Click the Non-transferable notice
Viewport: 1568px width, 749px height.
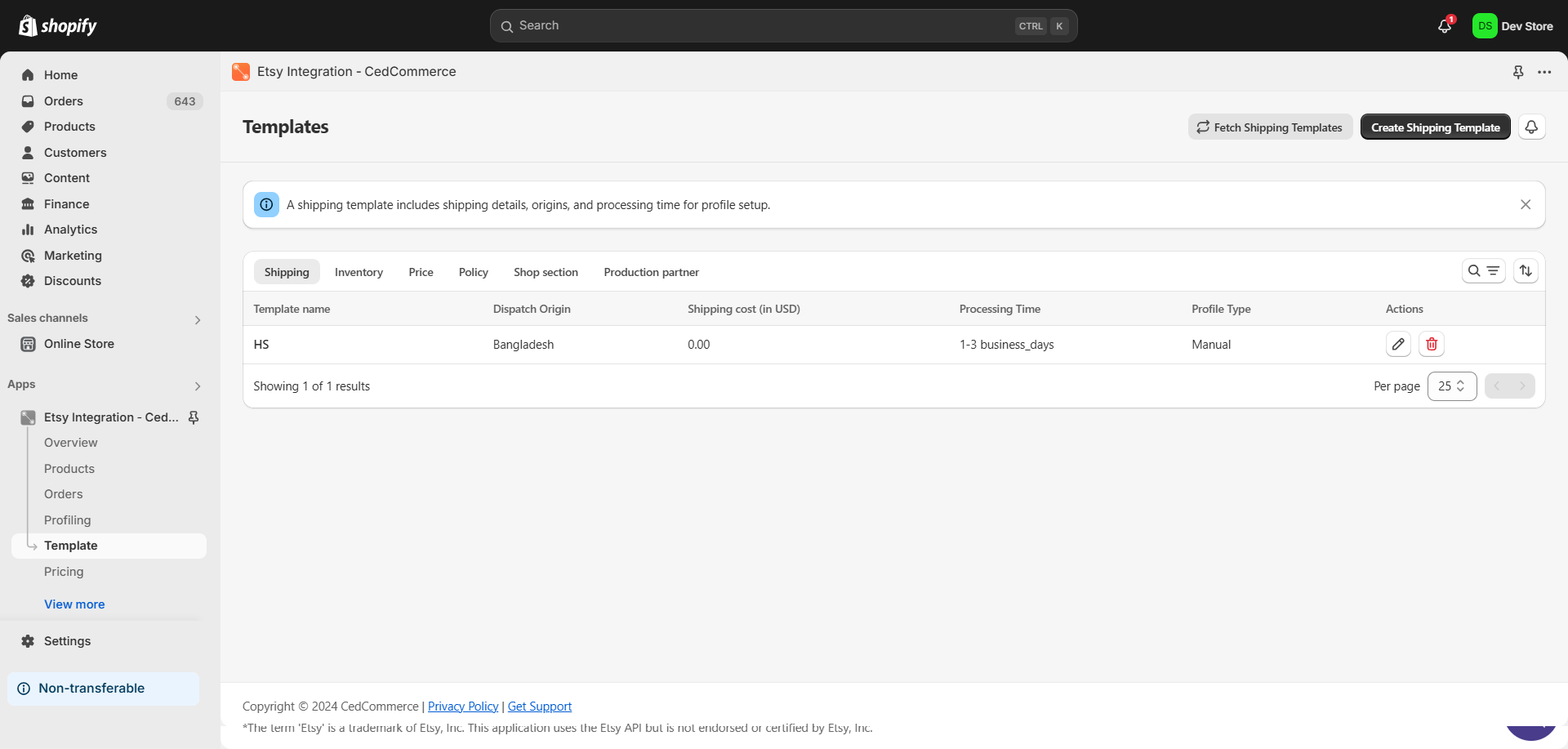(x=103, y=689)
